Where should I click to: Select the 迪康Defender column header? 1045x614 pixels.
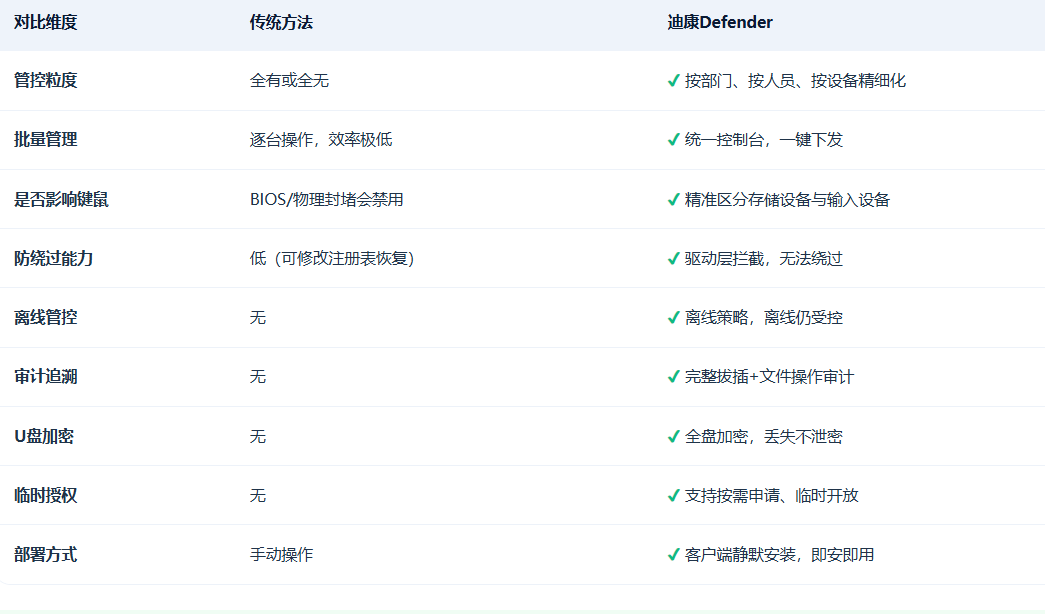click(720, 23)
